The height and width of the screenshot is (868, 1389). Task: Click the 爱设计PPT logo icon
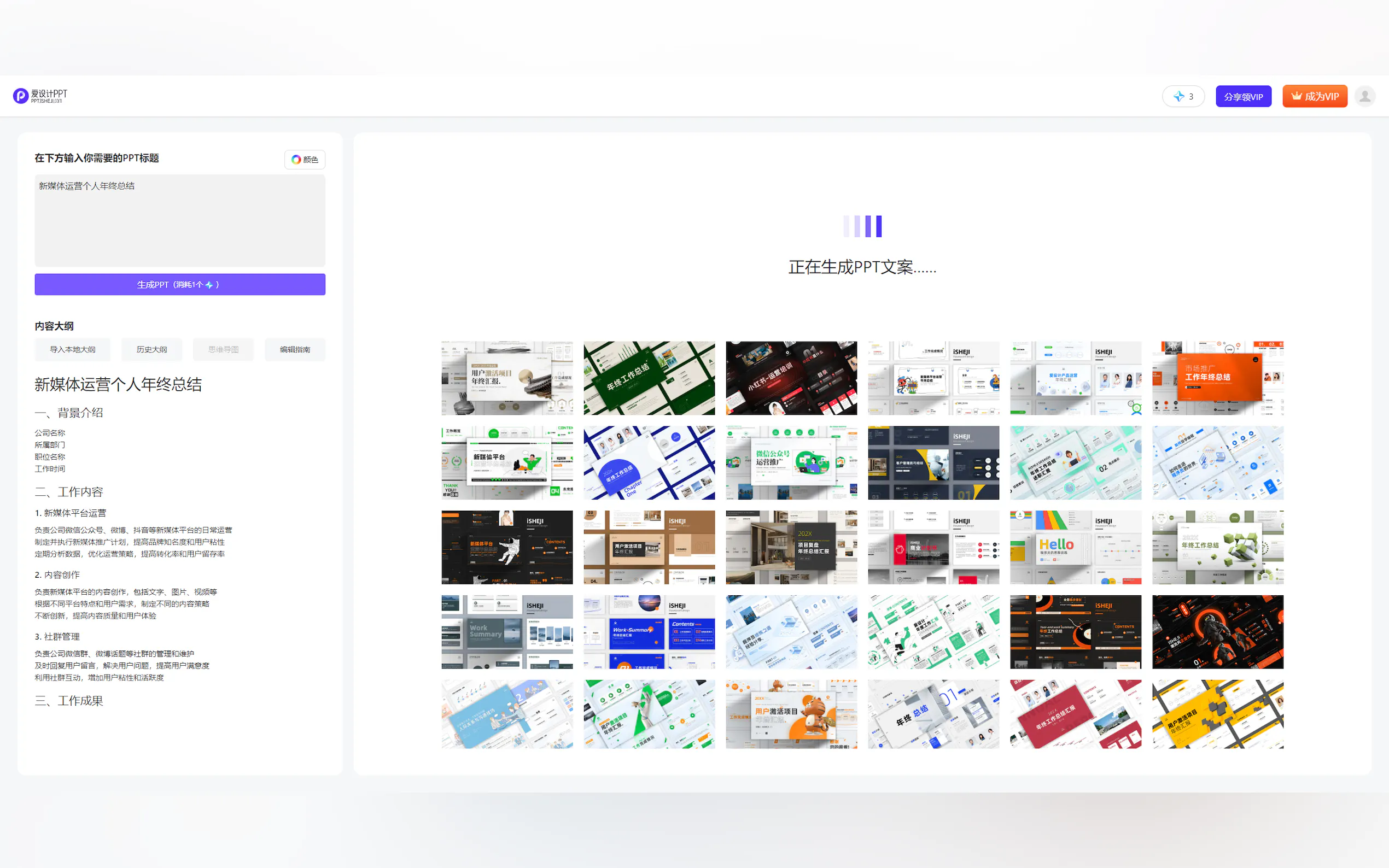(21, 96)
